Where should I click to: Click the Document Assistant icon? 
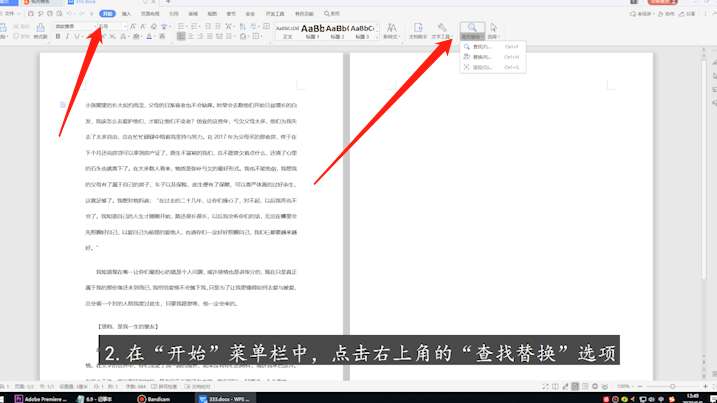click(x=417, y=28)
